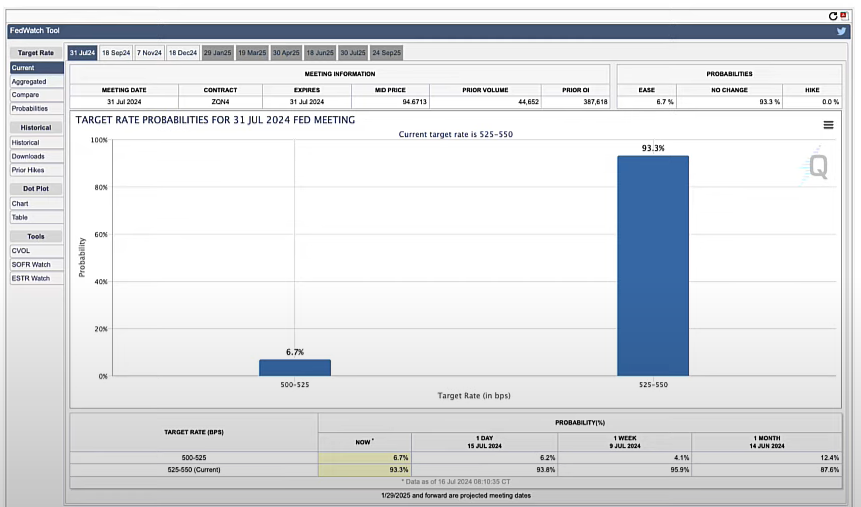The image size is (861, 507).
Task: Select Compare in the sidebar
Action: tap(25, 95)
